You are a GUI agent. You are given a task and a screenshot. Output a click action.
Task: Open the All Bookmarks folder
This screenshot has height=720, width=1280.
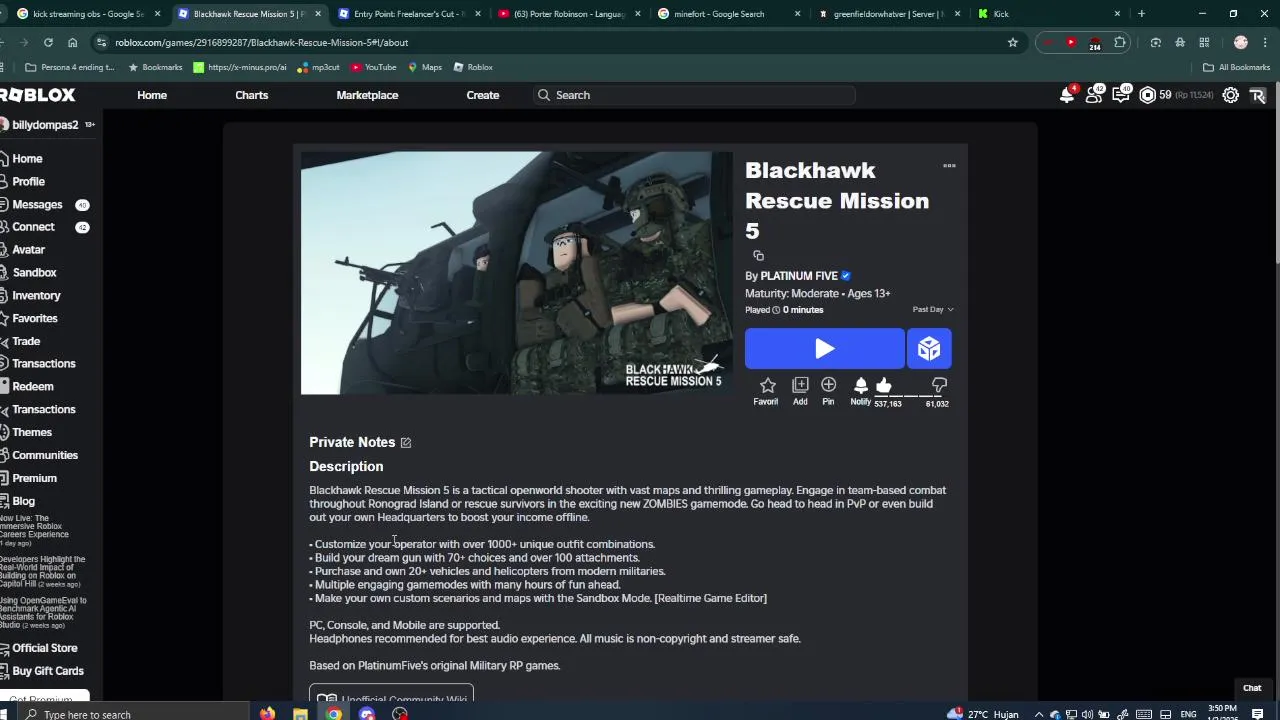coord(1236,67)
